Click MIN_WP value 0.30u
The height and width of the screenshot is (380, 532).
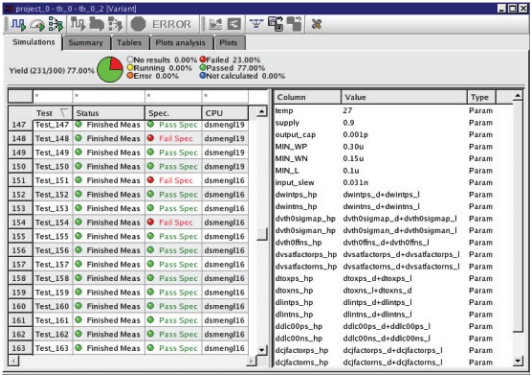(x=353, y=147)
